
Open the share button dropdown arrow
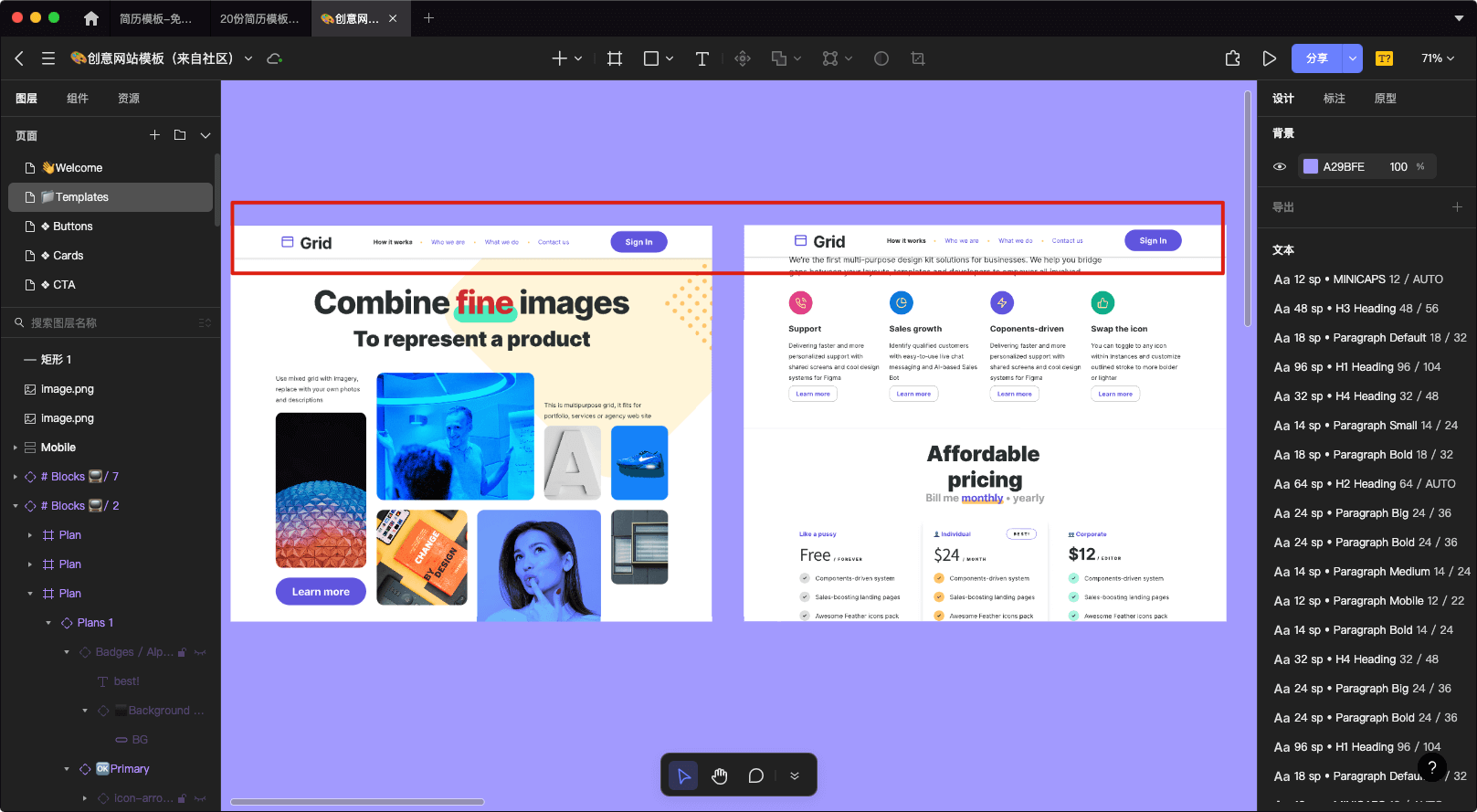(x=1352, y=58)
